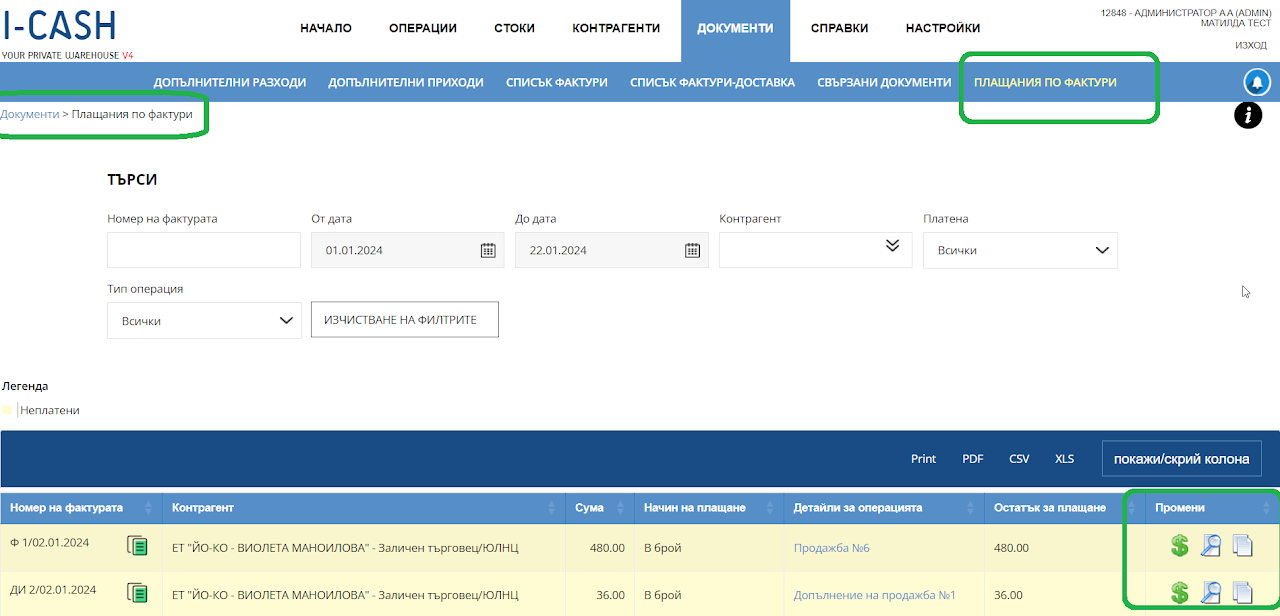
Task: Click the magnifier view icon for invoice Ф 1/02.01.2024
Action: [1211, 546]
